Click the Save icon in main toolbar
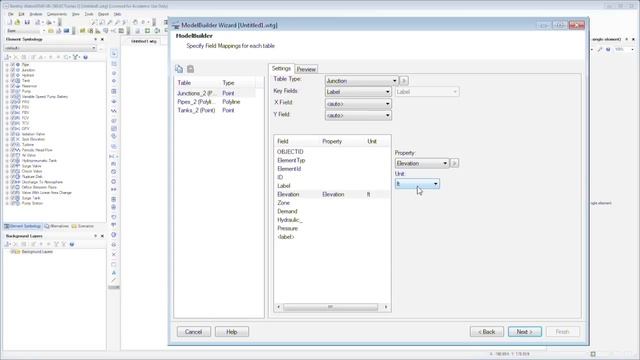The width and height of the screenshot is (640, 360). (27, 22)
